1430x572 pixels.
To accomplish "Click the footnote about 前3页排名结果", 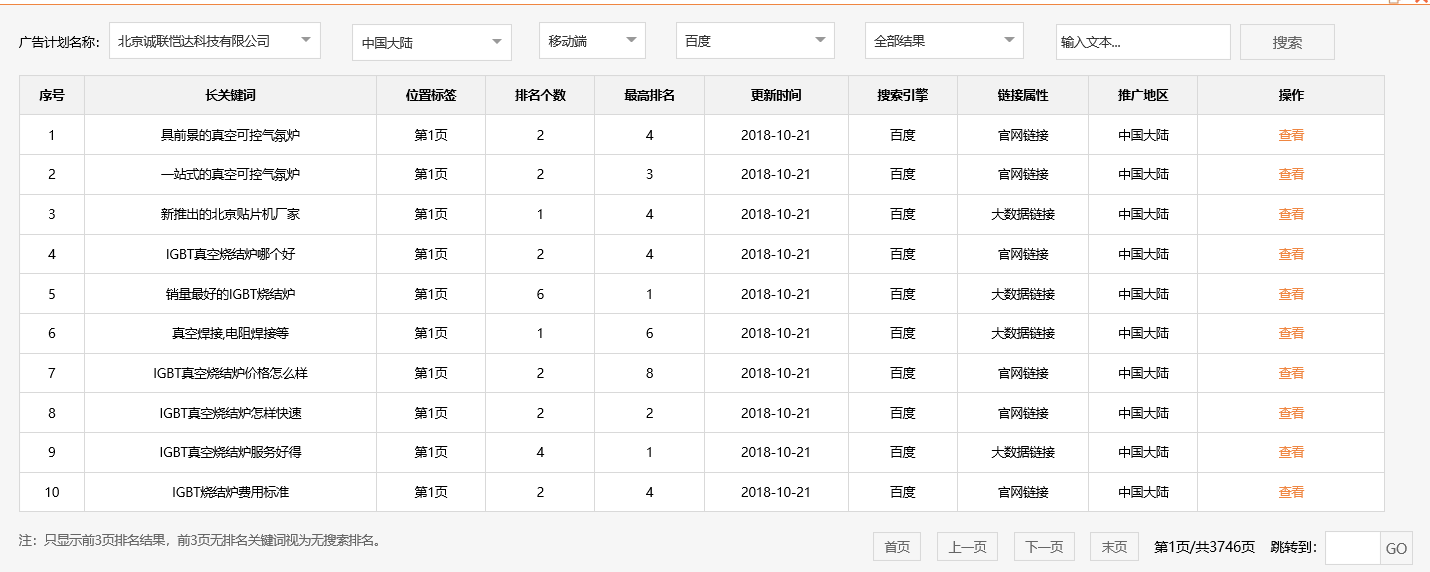I will [200, 540].
